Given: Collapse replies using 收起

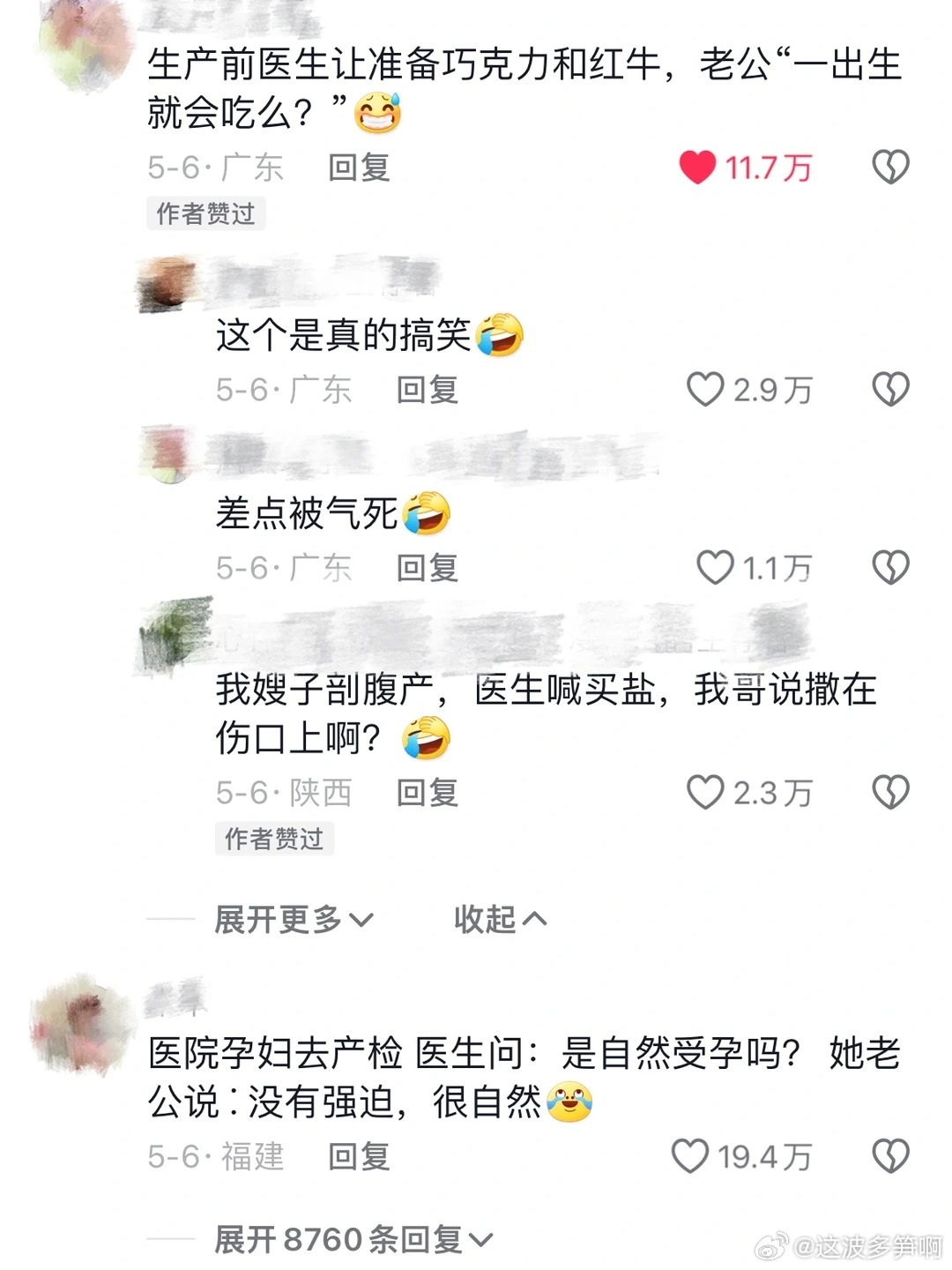Looking at the screenshot, I should coord(500,920).
